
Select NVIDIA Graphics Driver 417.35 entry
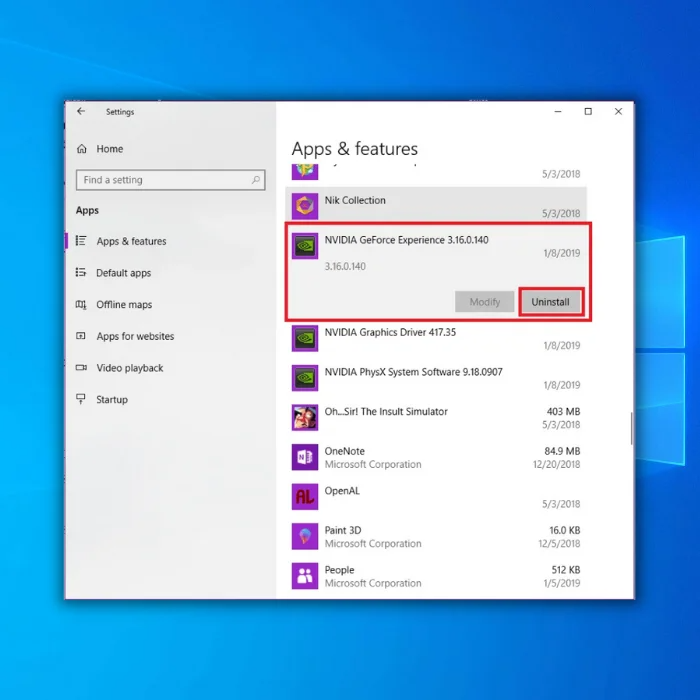point(390,332)
